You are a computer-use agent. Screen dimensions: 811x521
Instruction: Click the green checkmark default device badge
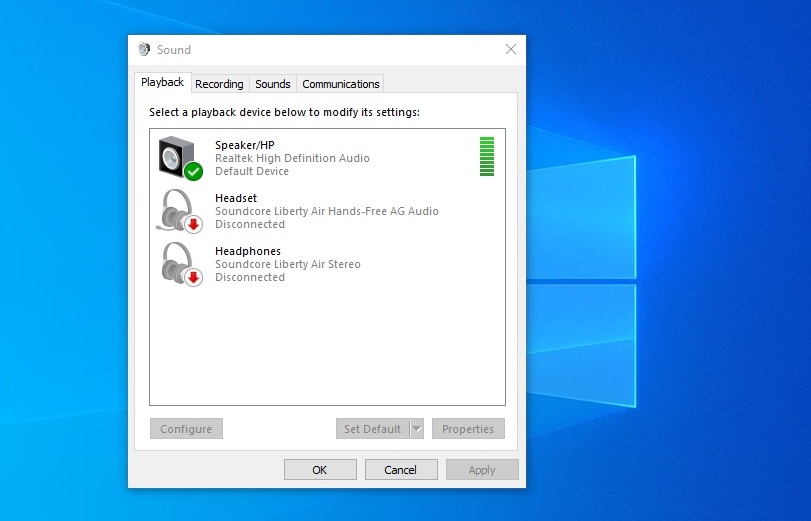tap(194, 172)
